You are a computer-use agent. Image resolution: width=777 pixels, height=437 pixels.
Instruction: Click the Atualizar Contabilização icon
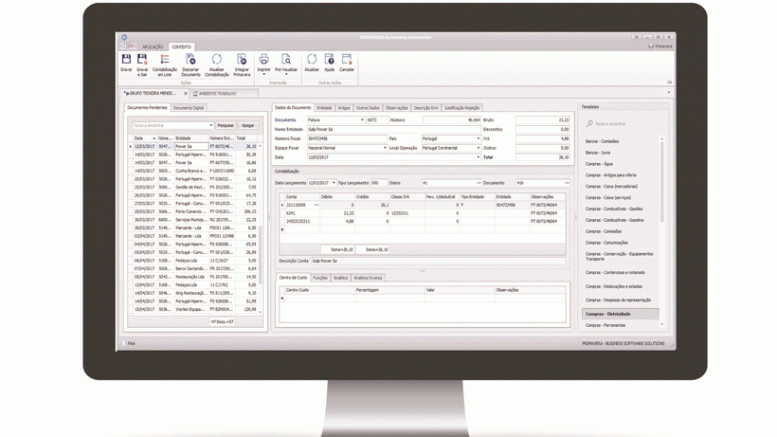217,59
